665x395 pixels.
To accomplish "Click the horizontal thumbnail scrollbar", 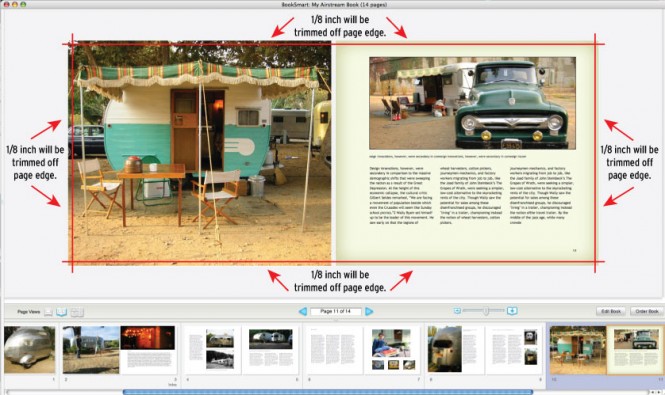I will pos(327,392).
